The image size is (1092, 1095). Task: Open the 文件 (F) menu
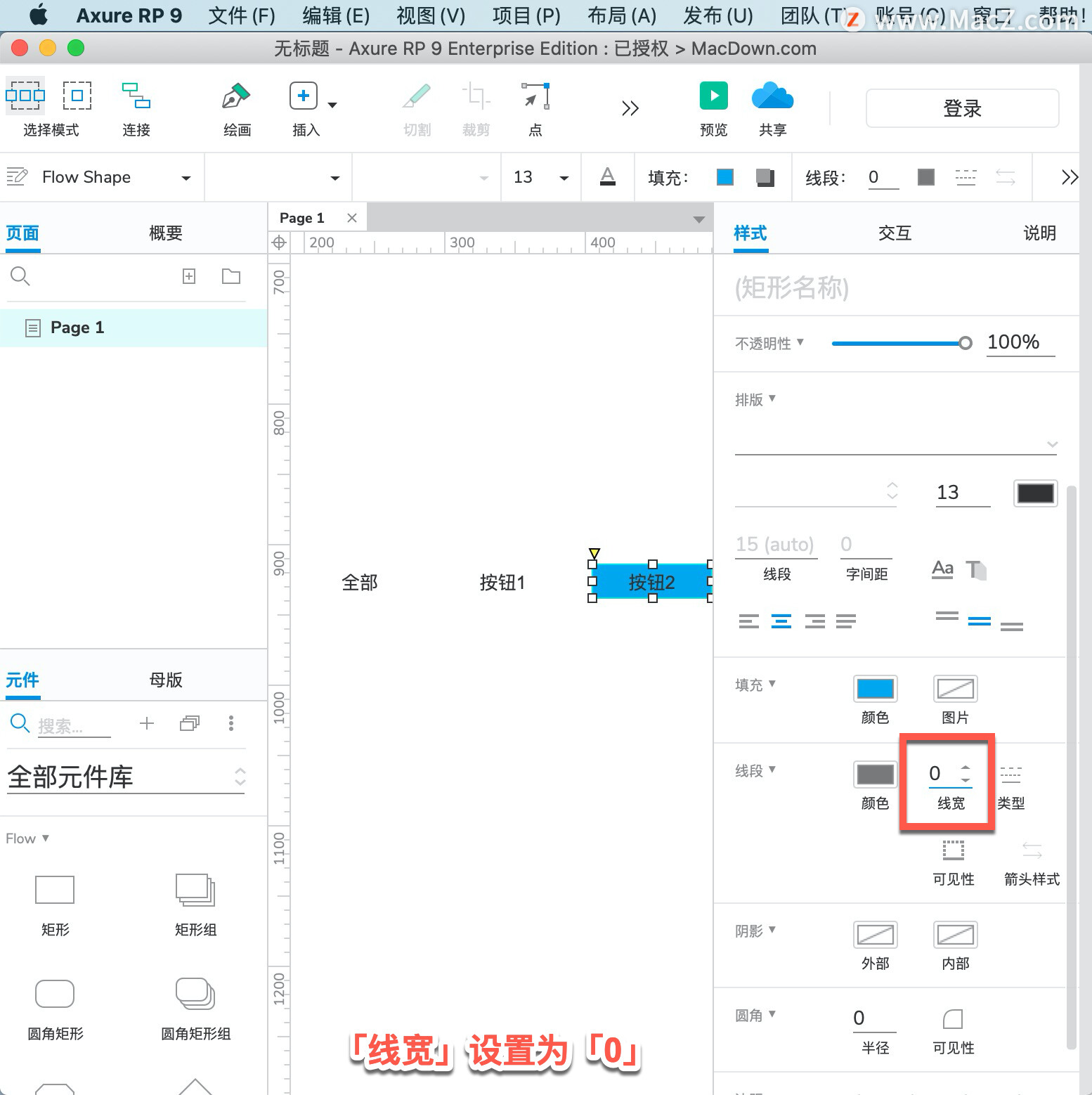coord(242,15)
